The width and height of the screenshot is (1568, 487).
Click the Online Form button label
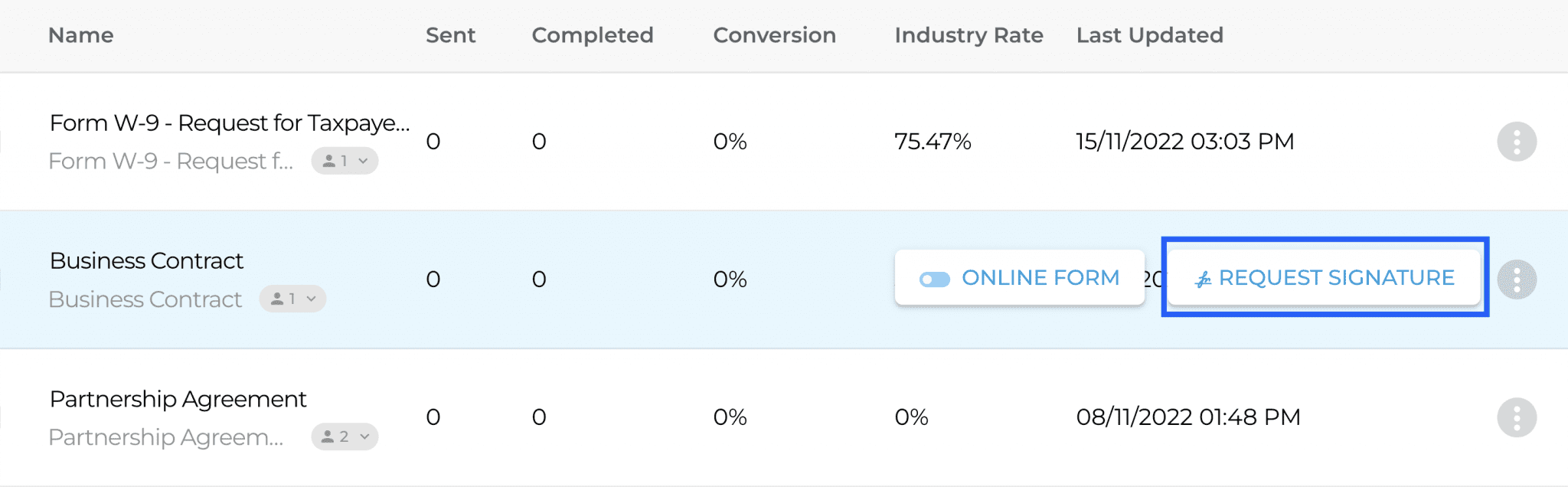[x=1040, y=277]
